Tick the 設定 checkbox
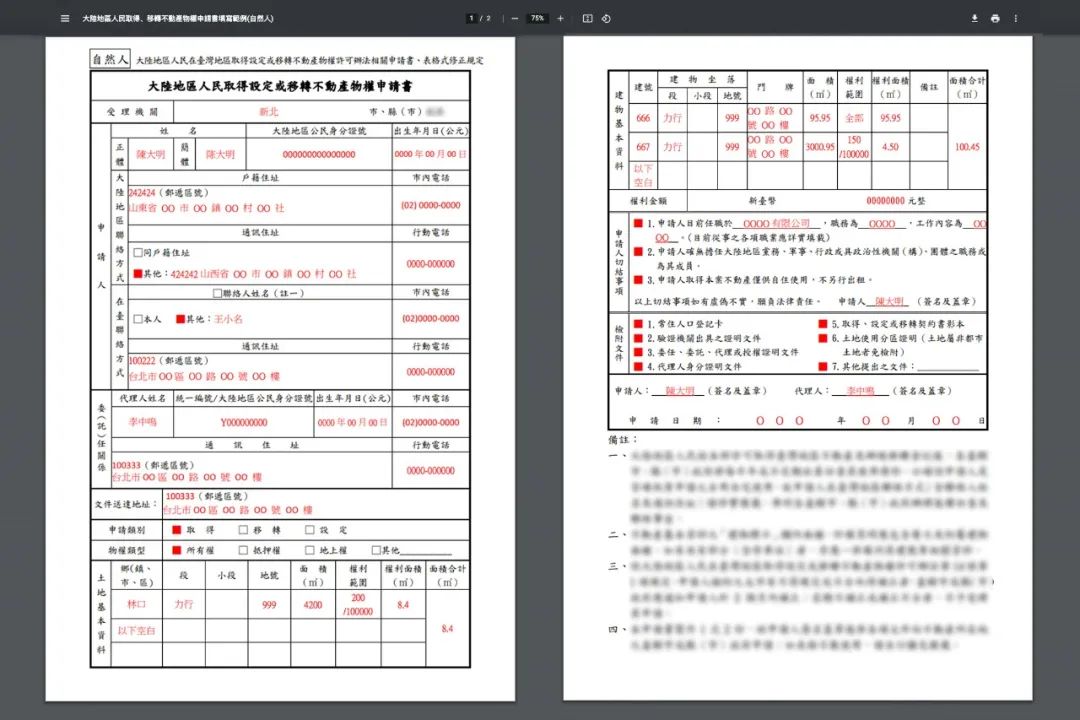The width and height of the screenshot is (1080, 720). (x=310, y=530)
